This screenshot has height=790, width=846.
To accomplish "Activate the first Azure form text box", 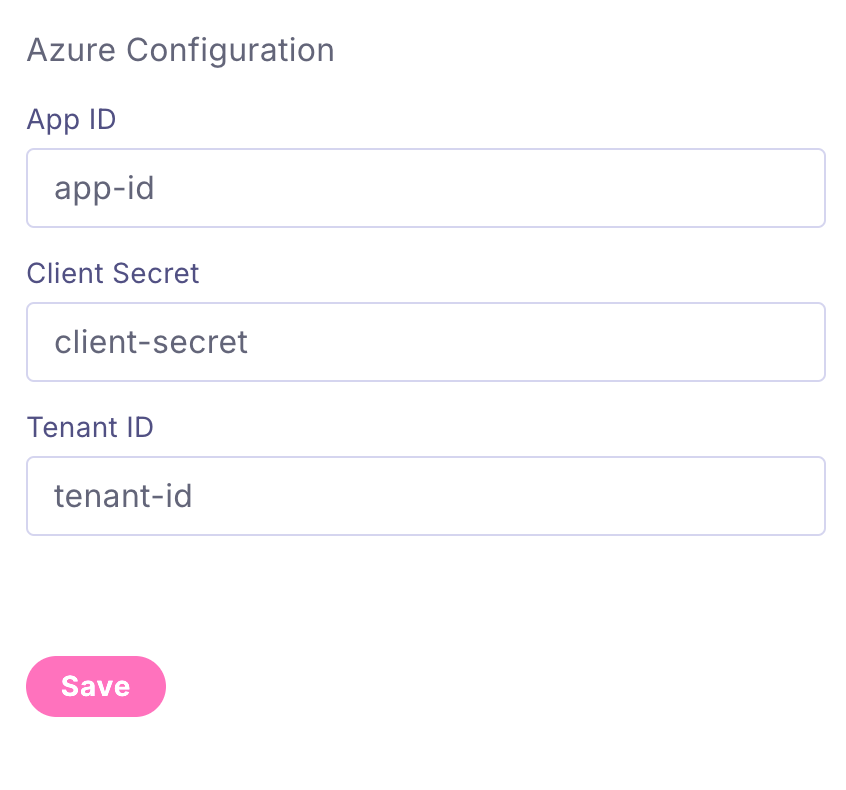I will tap(425, 188).
